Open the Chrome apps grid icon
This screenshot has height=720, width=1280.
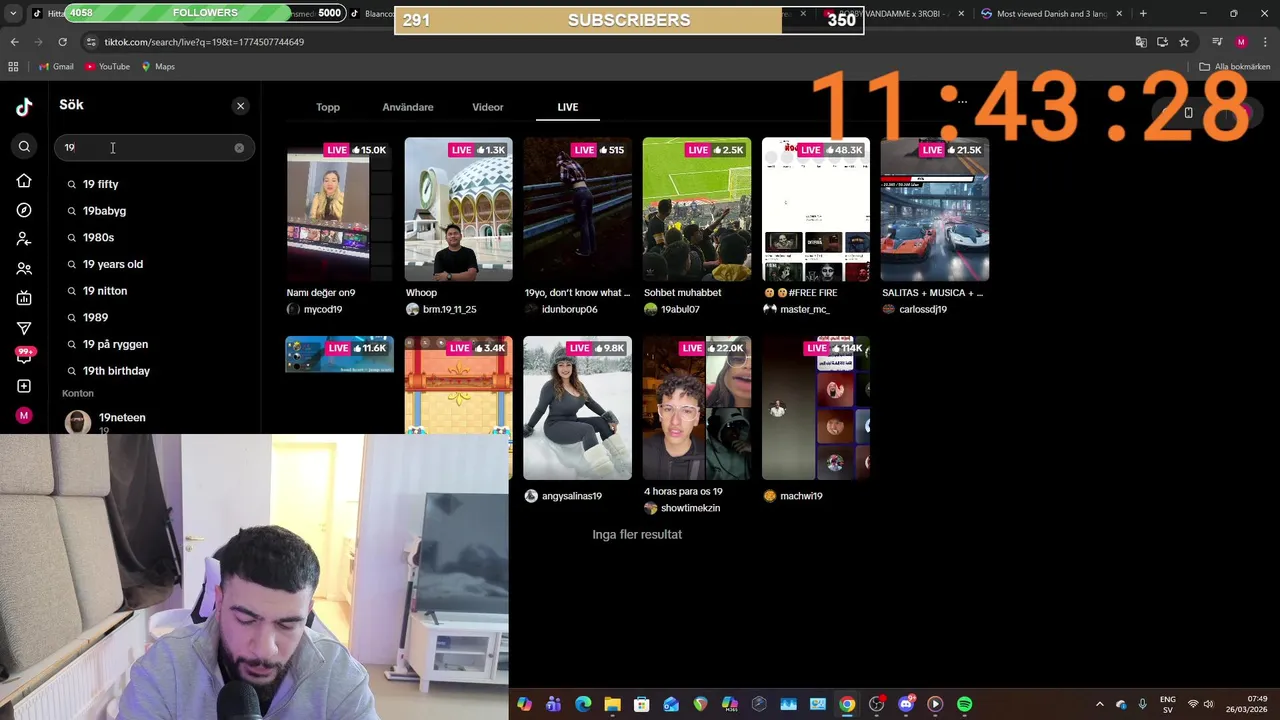tap(13, 67)
